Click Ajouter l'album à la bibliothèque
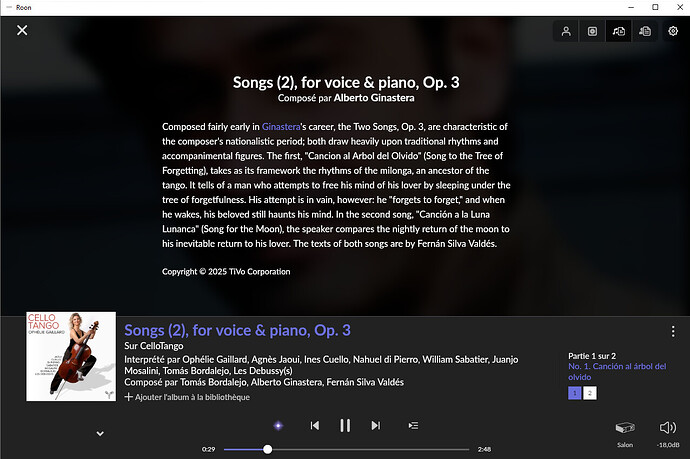690x459 pixels. (x=187, y=397)
